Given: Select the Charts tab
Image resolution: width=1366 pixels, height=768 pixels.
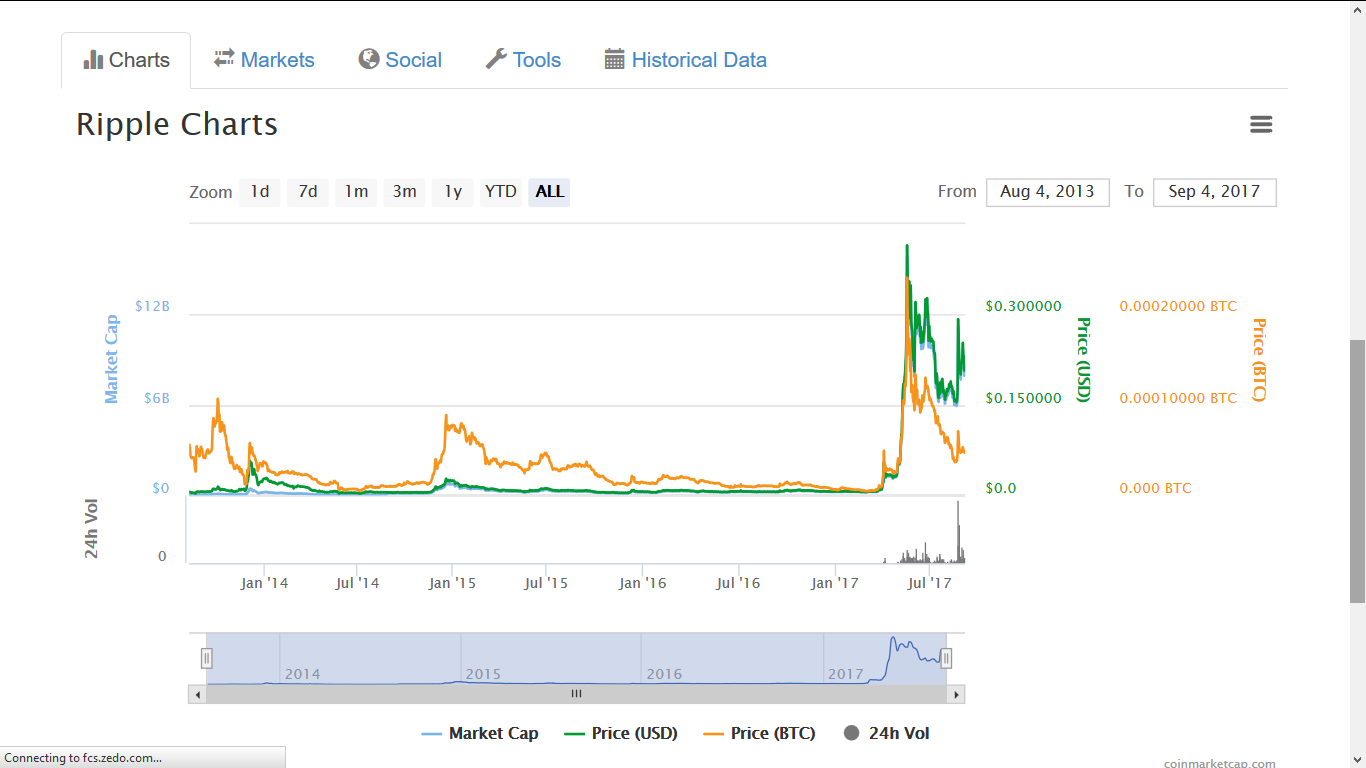Looking at the screenshot, I should coord(126,60).
